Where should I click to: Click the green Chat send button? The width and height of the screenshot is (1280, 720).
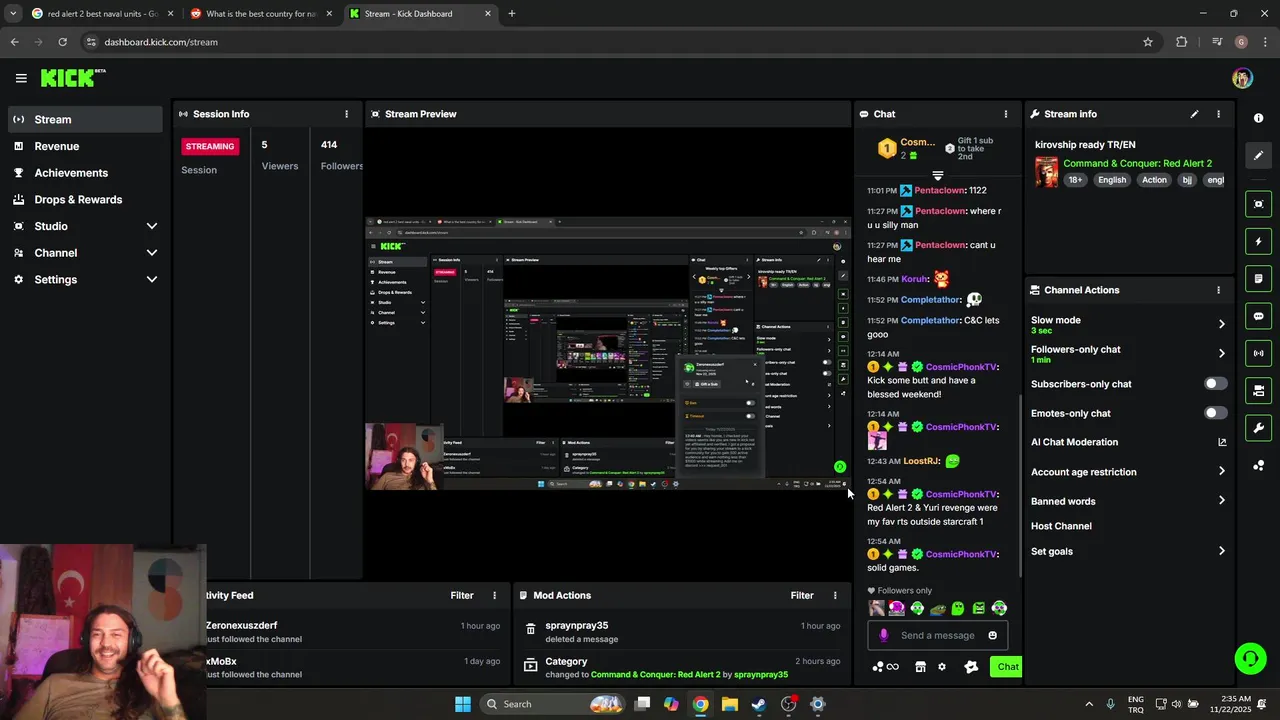pos(1006,667)
